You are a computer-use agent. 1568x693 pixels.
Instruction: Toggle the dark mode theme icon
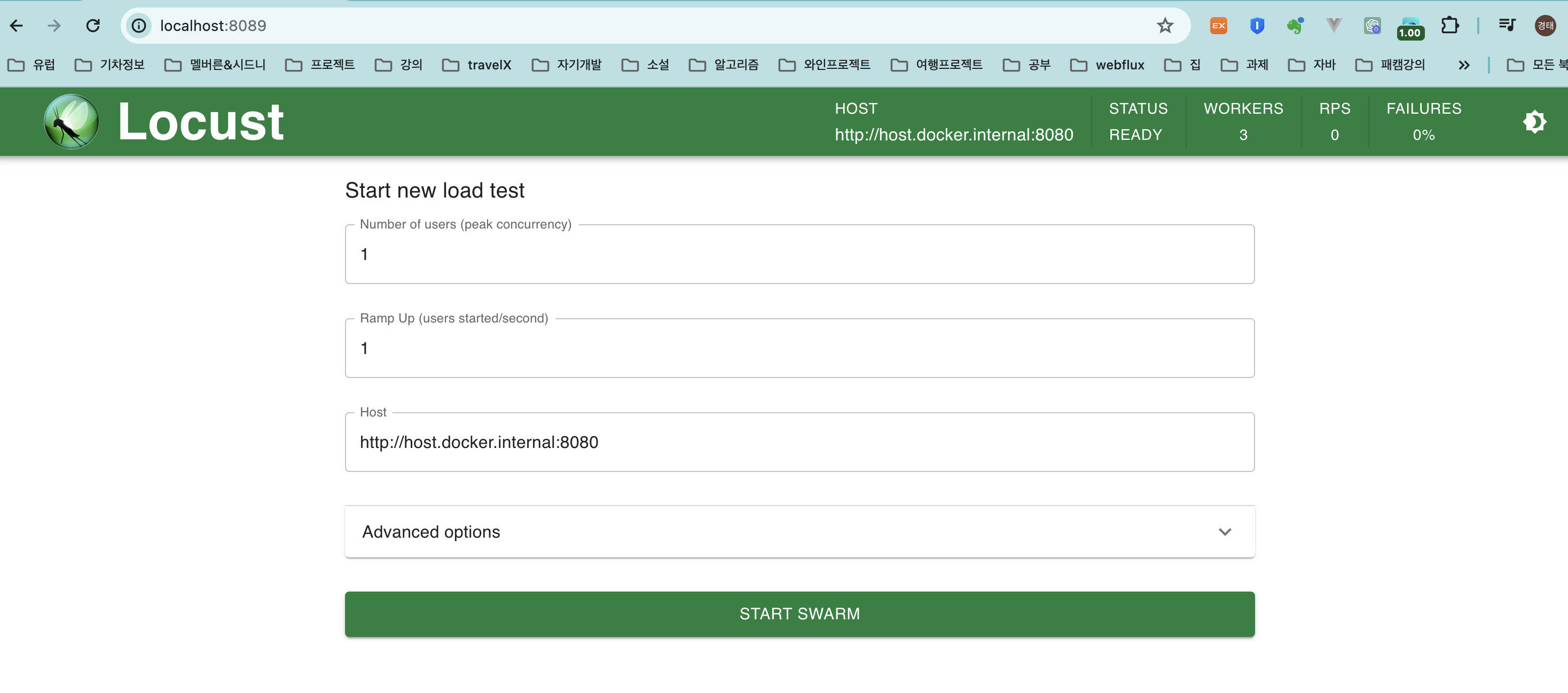[1534, 122]
